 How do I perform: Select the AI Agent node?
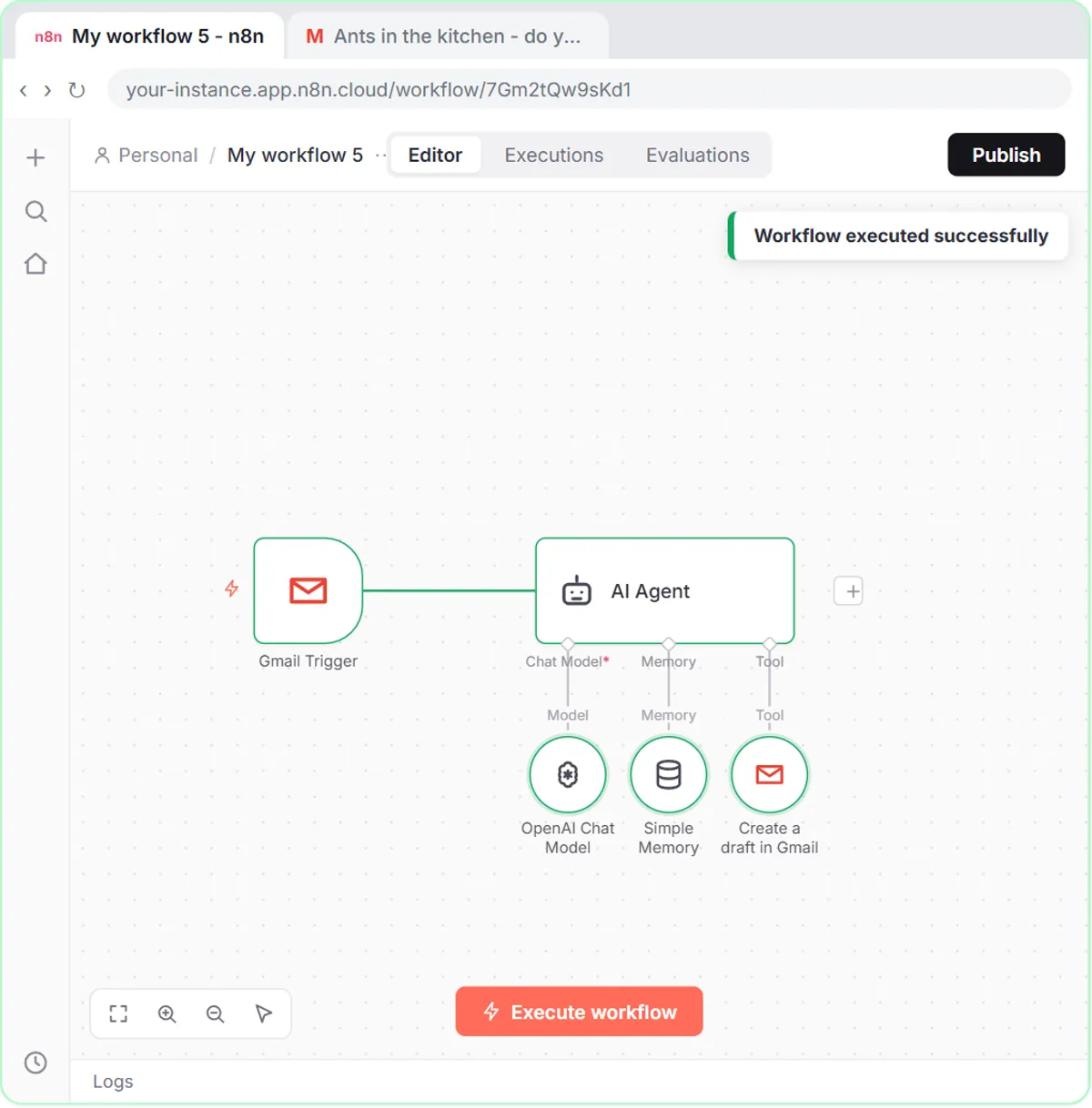(x=665, y=590)
